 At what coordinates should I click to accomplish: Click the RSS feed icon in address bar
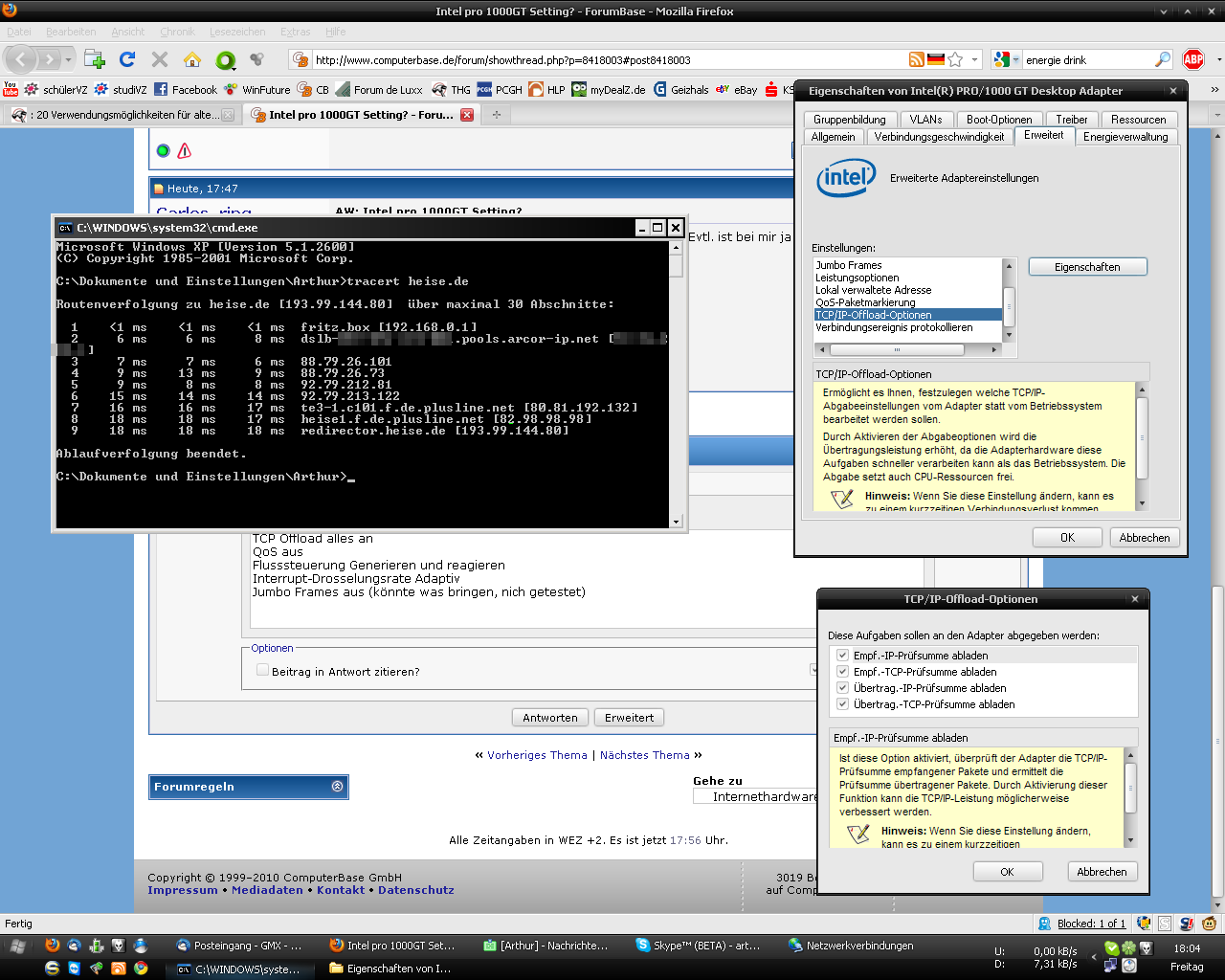point(917,59)
